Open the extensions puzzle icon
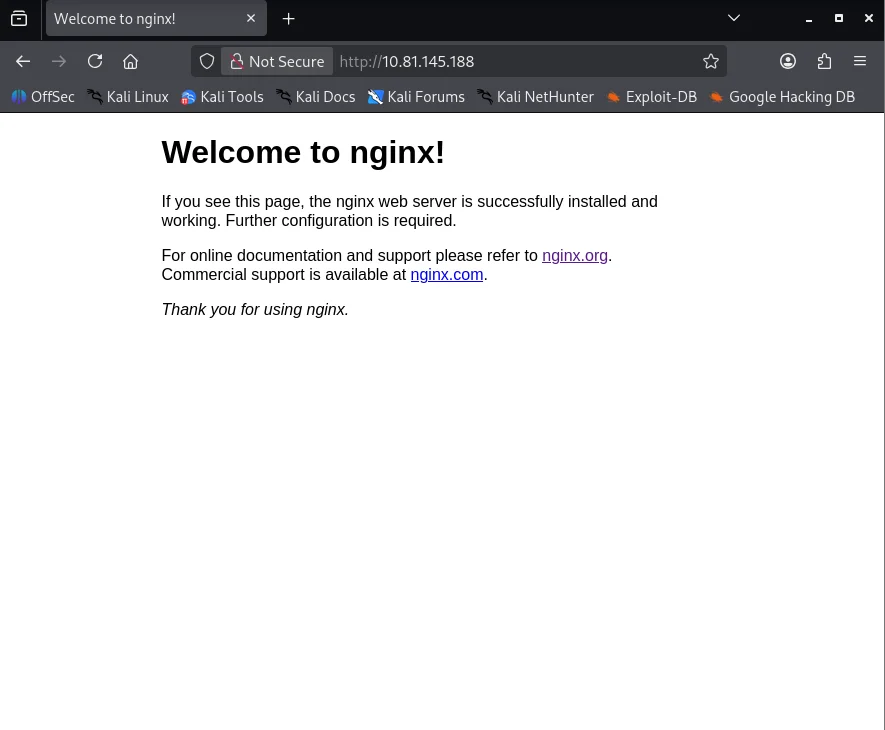885x730 pixels. [824, 61]
